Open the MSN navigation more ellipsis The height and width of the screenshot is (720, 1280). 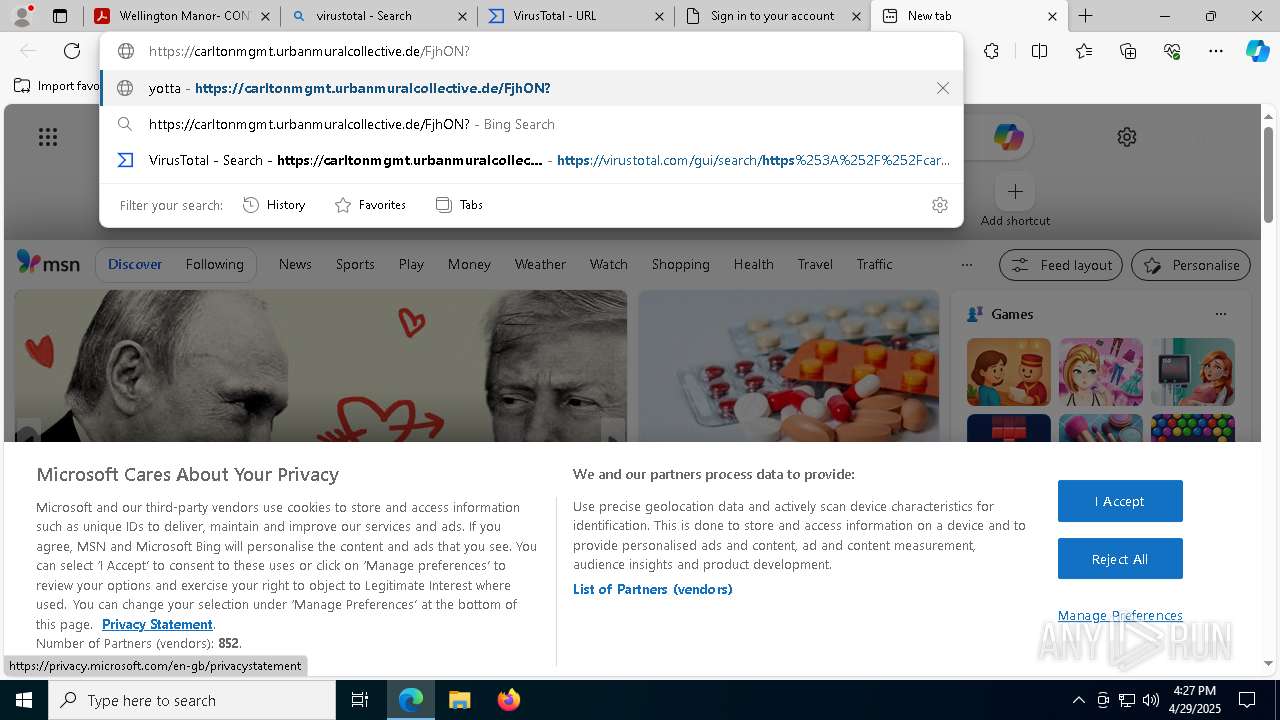pyautogui.click(x=966, y=265)
